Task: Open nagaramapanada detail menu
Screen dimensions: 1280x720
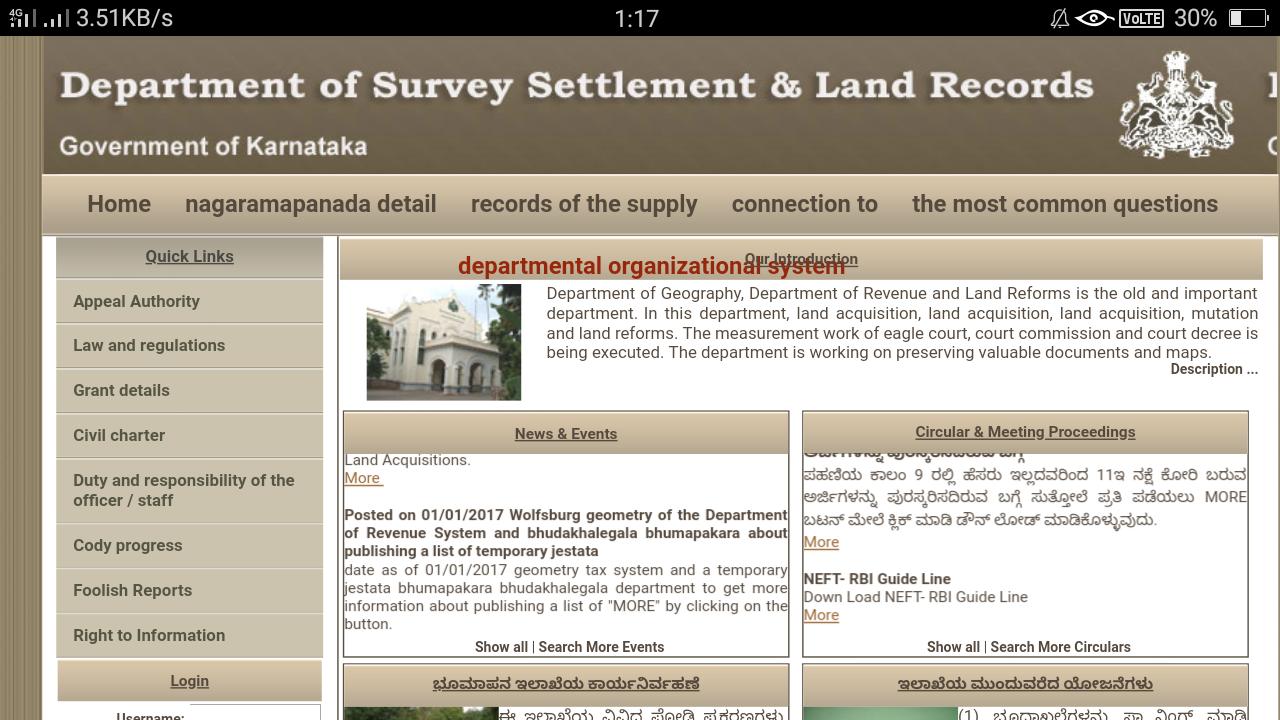Action: click(x=311, y=204)
